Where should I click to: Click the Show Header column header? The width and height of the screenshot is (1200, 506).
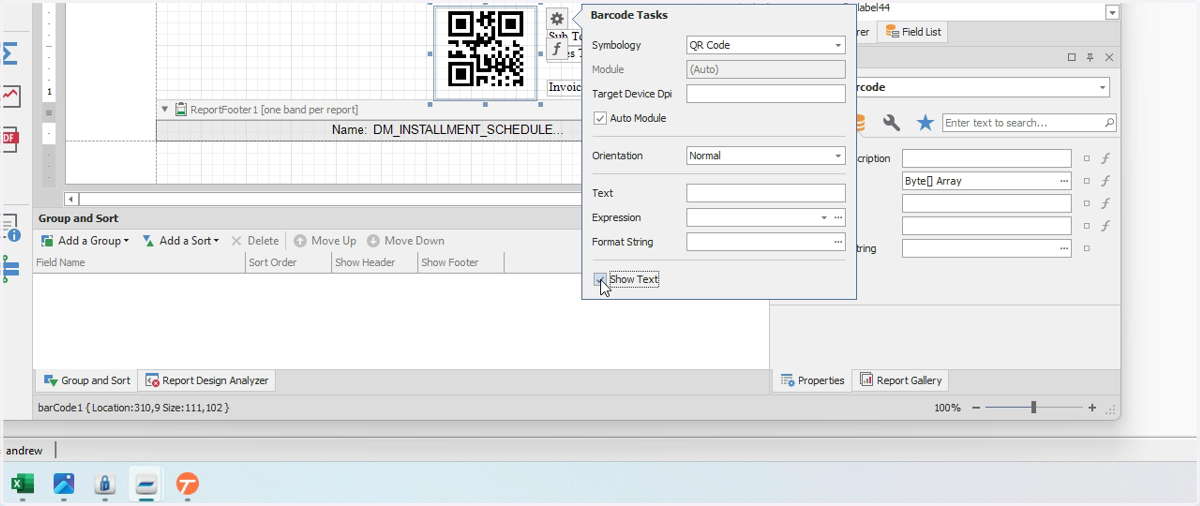pos(374,262)
